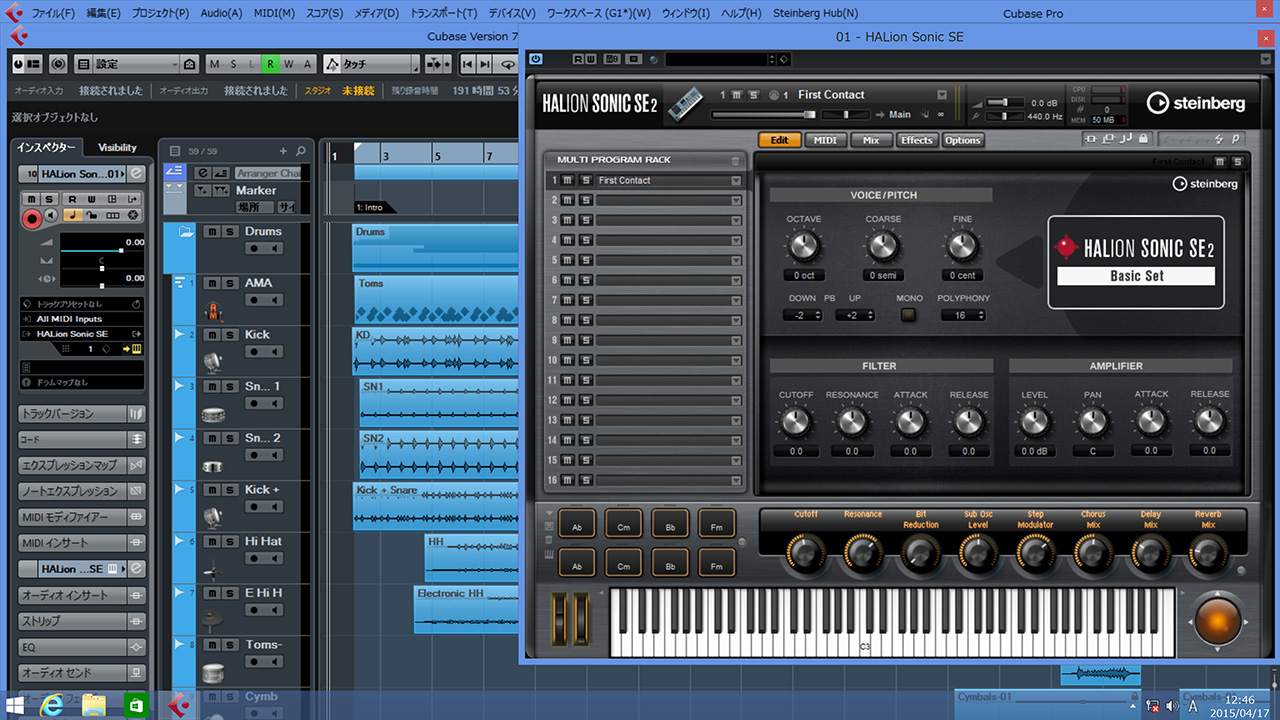Click the top-row Fm chord pad
The height and width of the screenshot is (720, 1280).
pyautogui.click(x=716, y=523)
